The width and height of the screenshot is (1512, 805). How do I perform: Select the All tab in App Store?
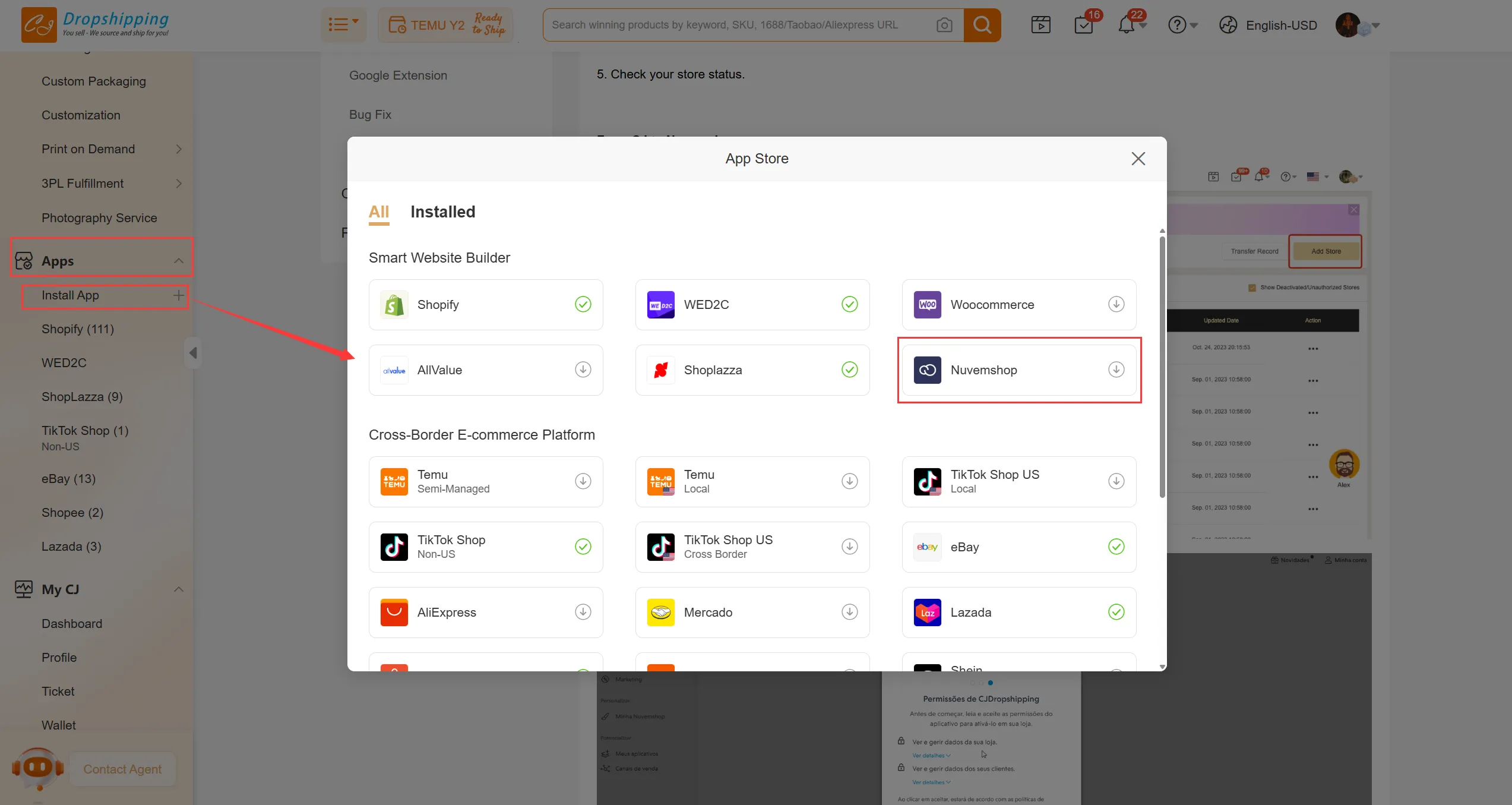378,212
